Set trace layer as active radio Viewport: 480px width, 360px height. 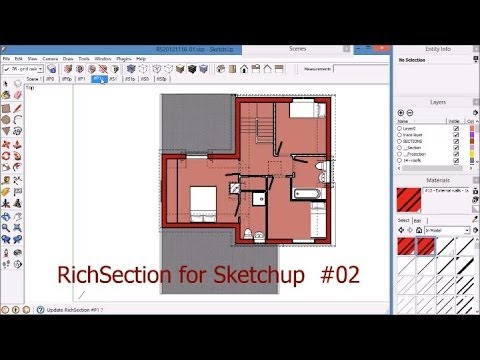pos(399,135)
